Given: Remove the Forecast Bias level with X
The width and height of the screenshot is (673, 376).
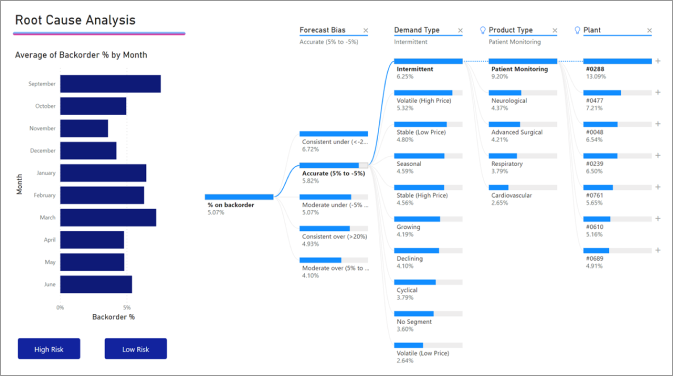Looking at the screenshot, I should pos(366,30).
